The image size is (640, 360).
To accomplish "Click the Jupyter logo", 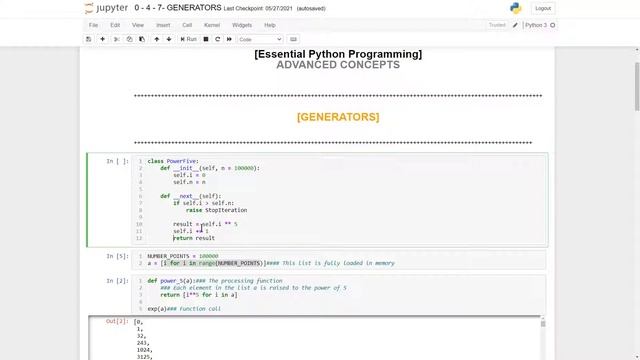I will tap(106, 8).
